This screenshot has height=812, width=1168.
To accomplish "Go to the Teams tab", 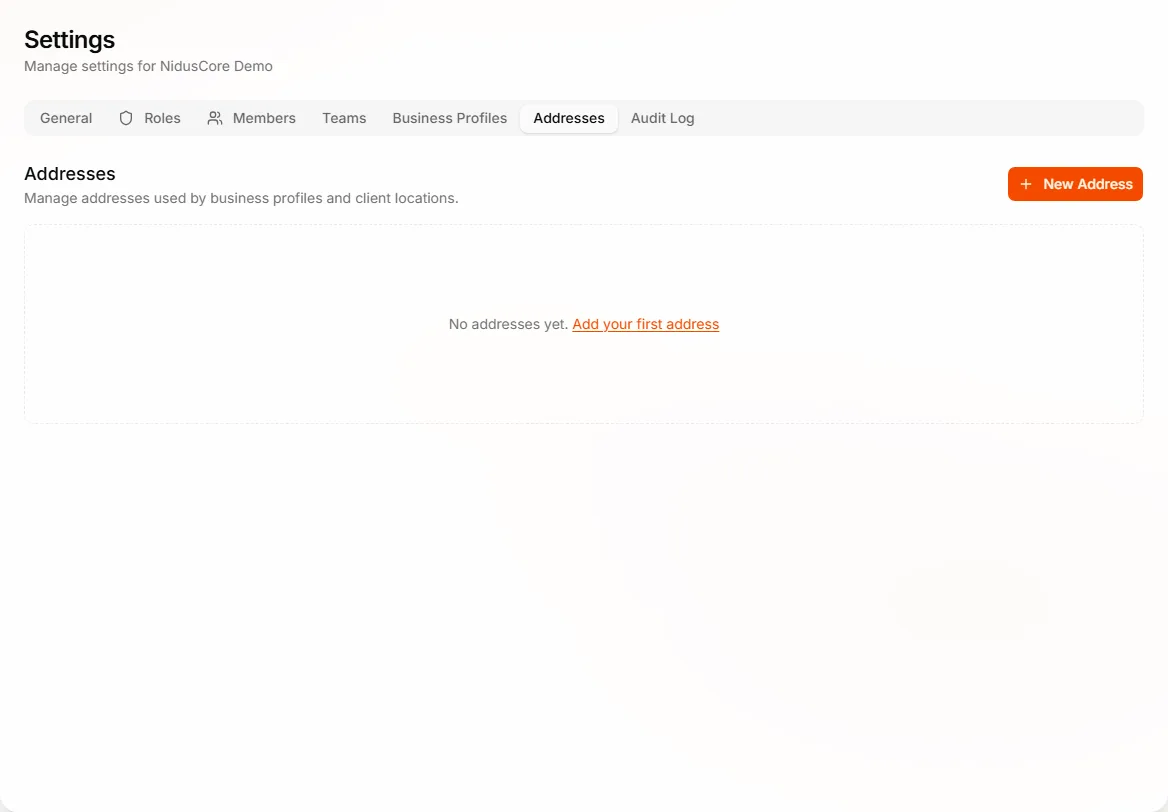I will pos(344,118).
